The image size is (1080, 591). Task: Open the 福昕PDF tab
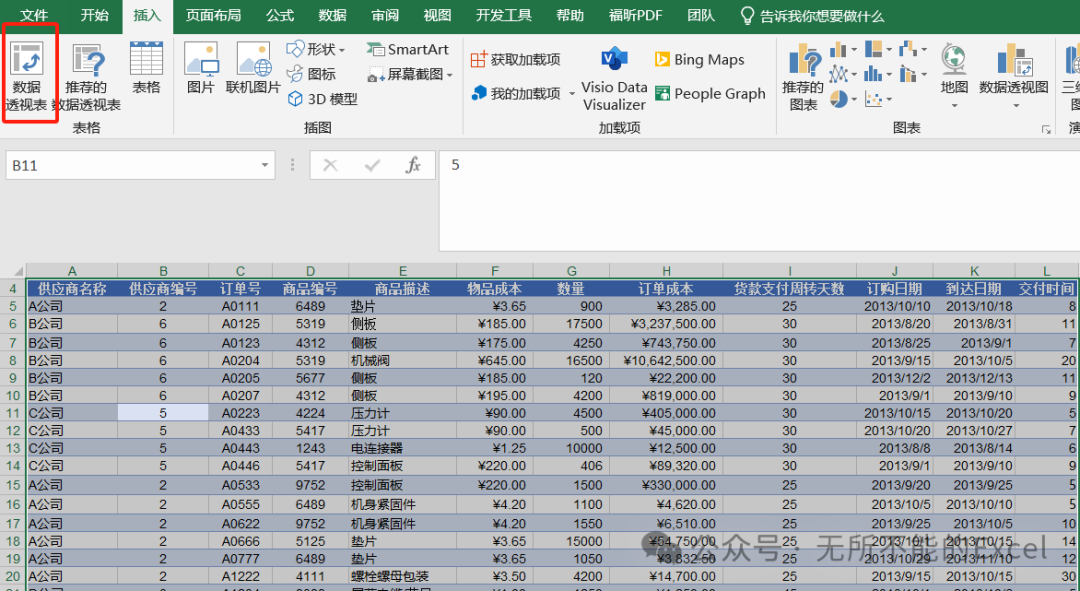[635, 15]
